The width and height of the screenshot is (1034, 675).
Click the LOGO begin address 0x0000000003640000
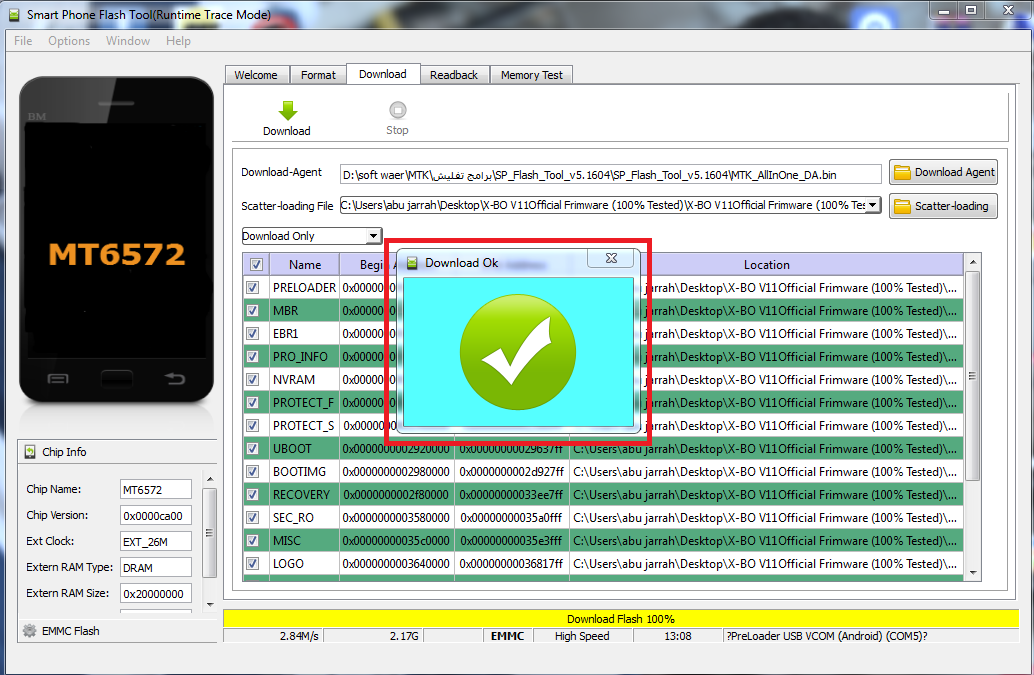point(396,564)
